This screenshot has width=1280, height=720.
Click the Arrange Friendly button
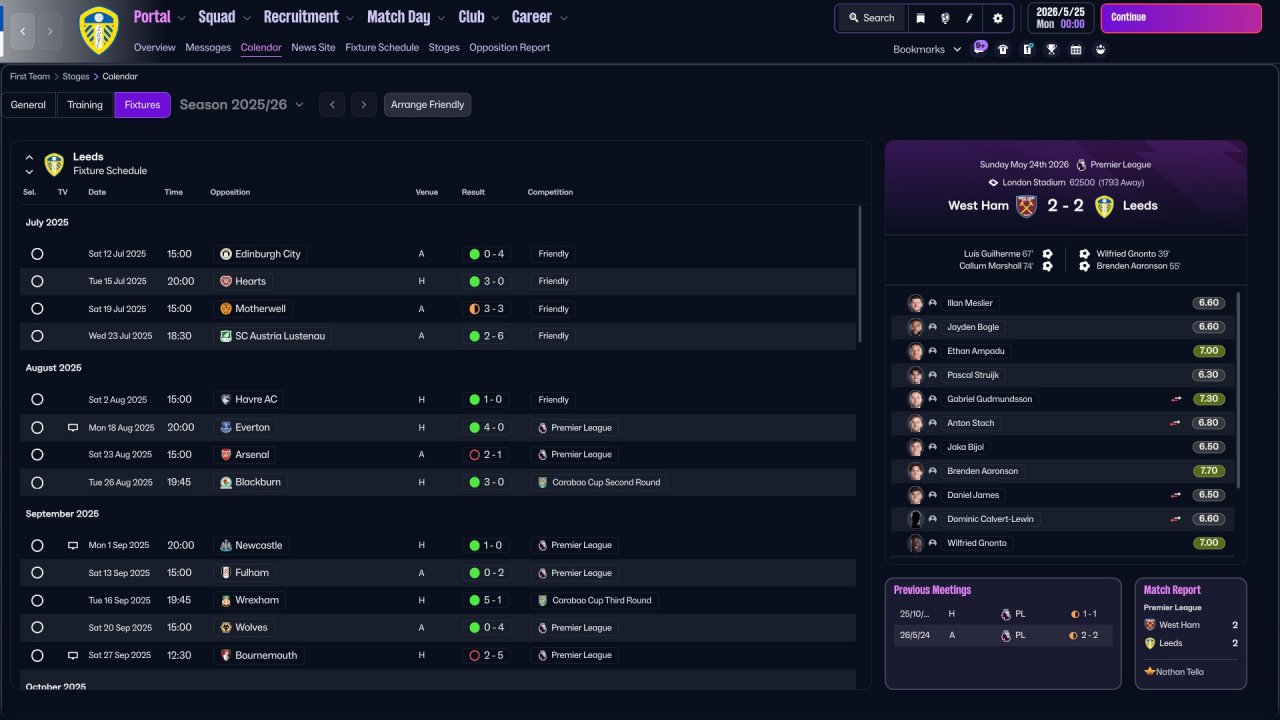(x=427, y=105)
